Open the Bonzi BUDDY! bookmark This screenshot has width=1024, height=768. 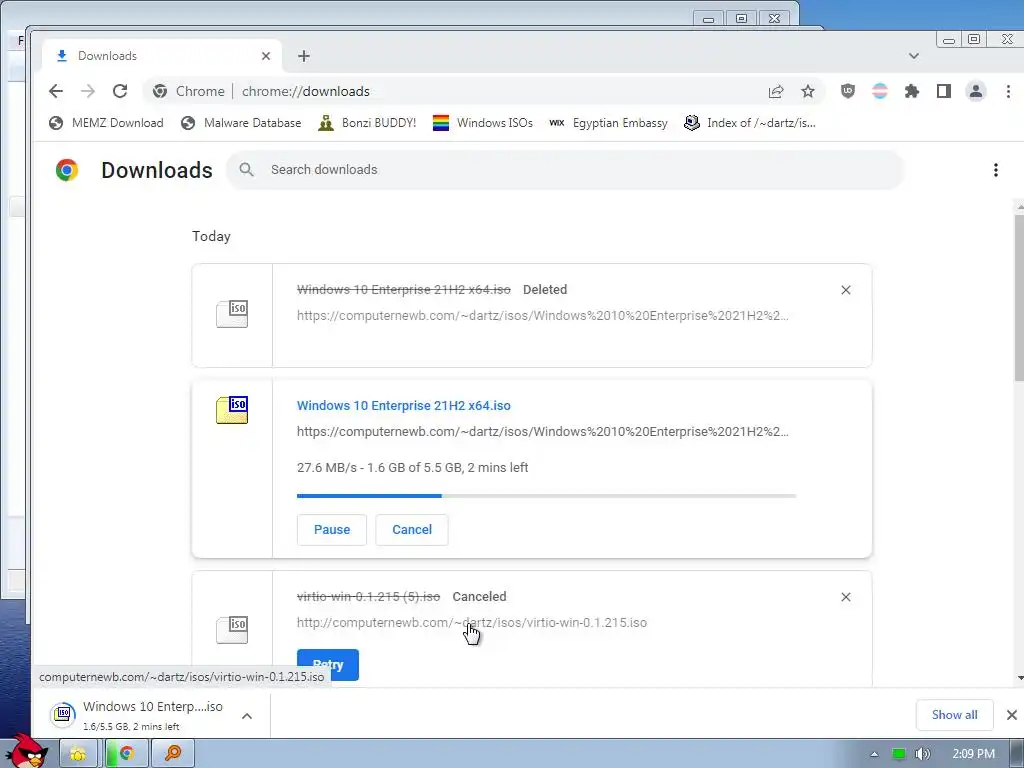coord(367,123)
